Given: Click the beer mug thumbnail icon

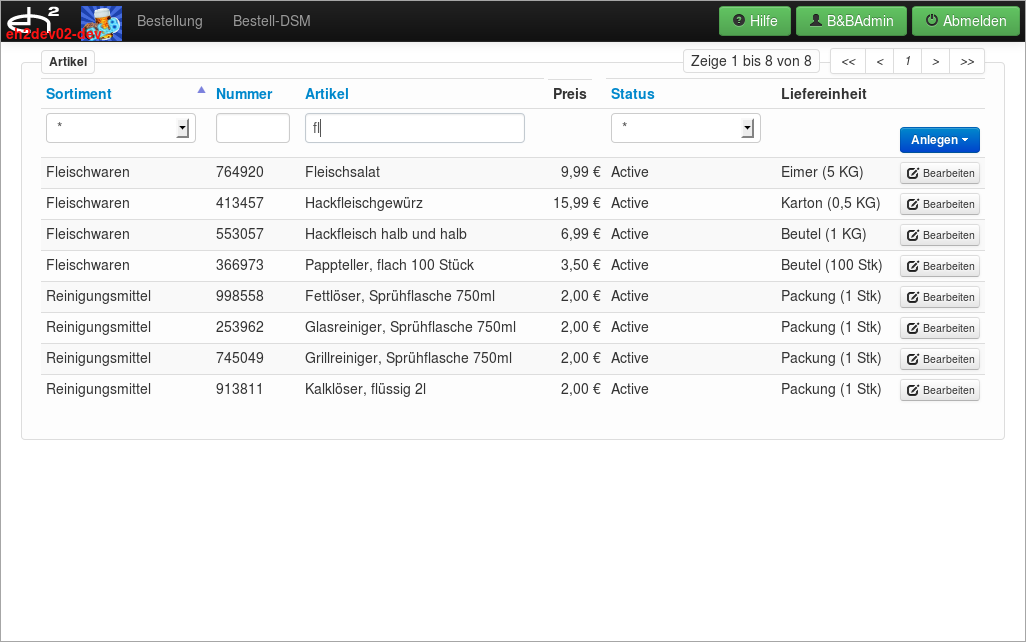Looking at the screenshot, I should [x=101, y=22].
